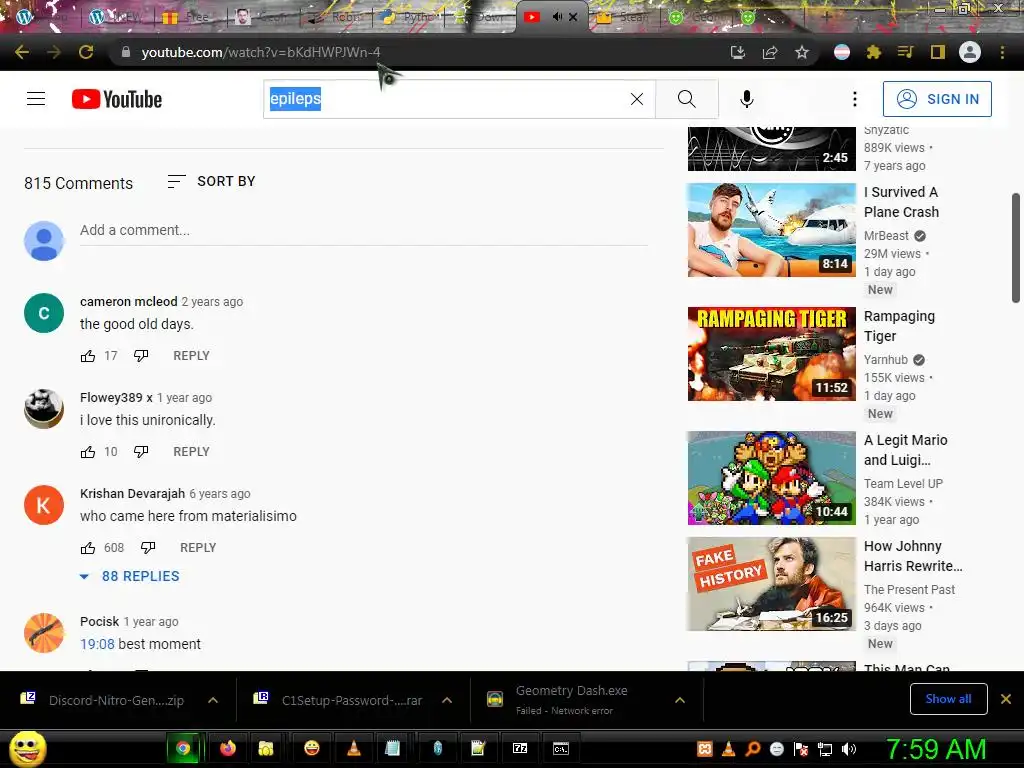The width and height of the screenshot is (1024, 768).
Task: Open 7-Zip from the taskbar
Action: click(520, 748)
